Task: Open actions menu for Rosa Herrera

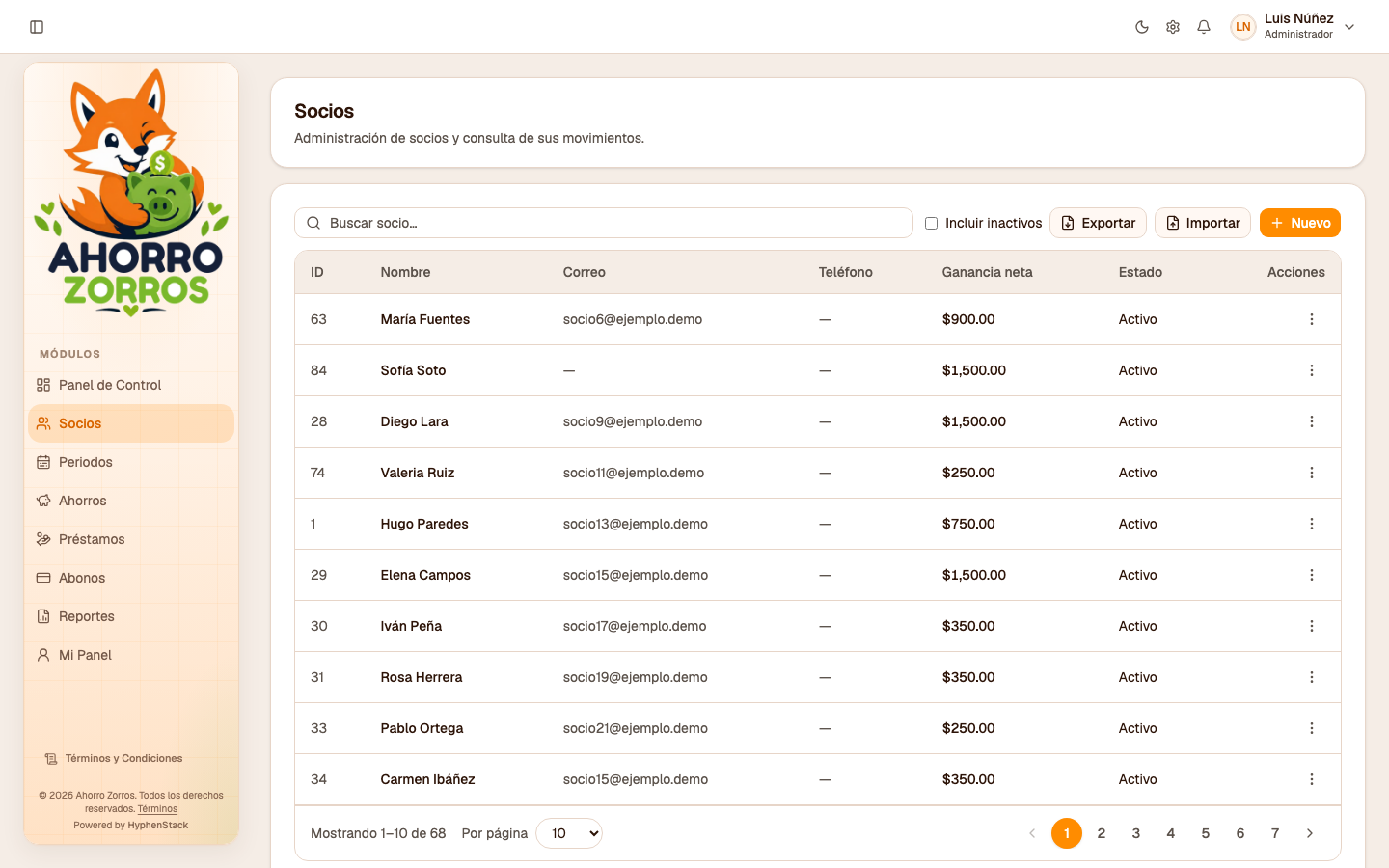Action: [x=1312, y=677]
